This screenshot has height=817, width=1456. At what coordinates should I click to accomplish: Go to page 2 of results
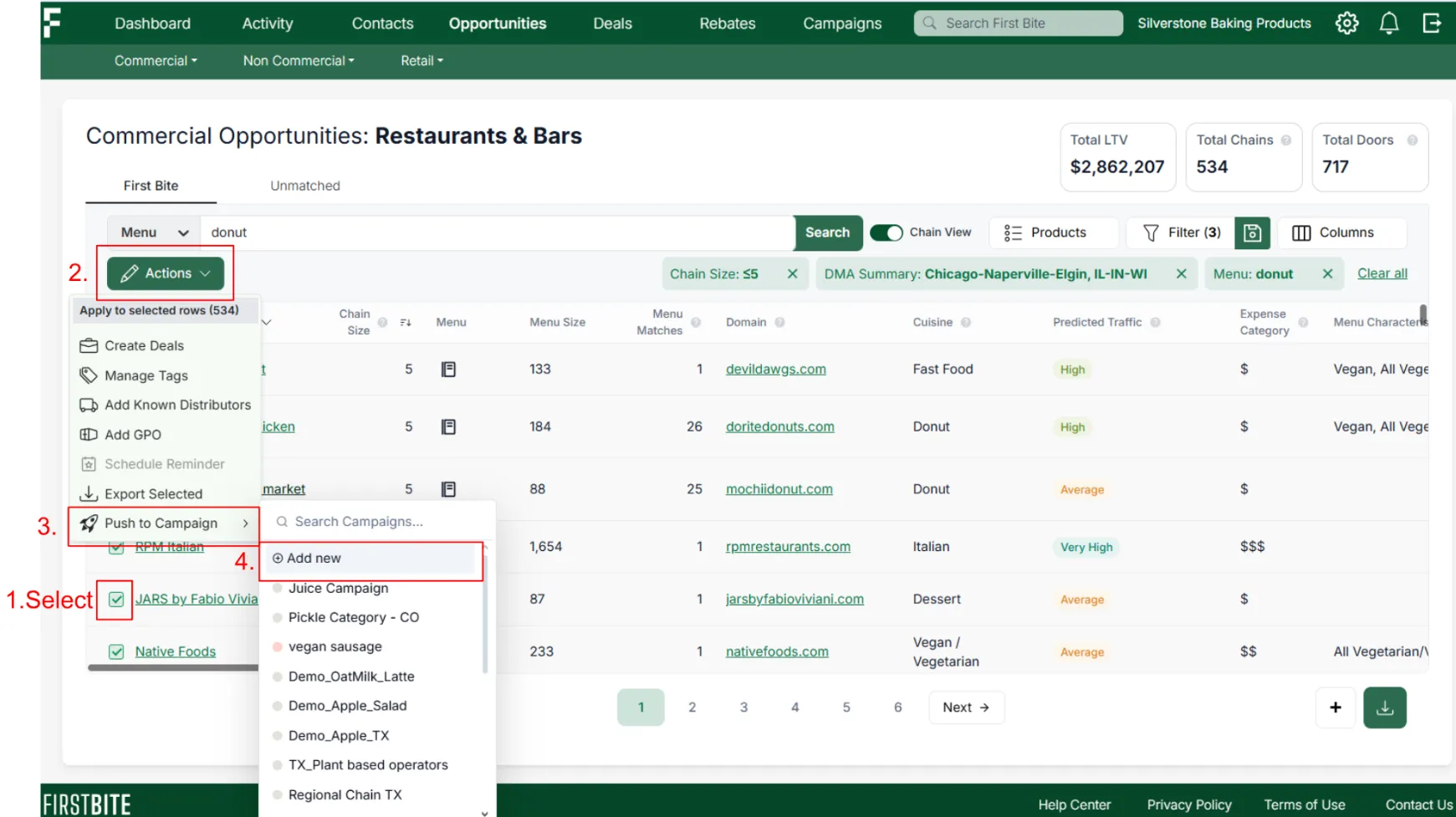click(x=692, y=707)
